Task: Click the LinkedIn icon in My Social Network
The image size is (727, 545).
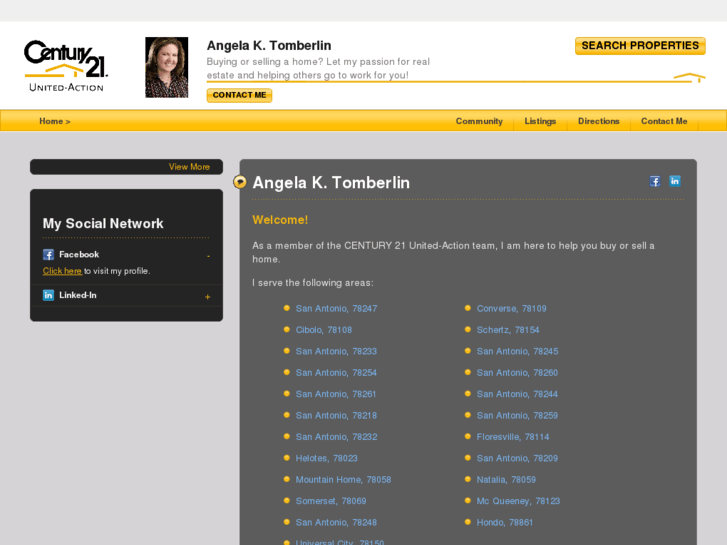Action: click(48, 295)
